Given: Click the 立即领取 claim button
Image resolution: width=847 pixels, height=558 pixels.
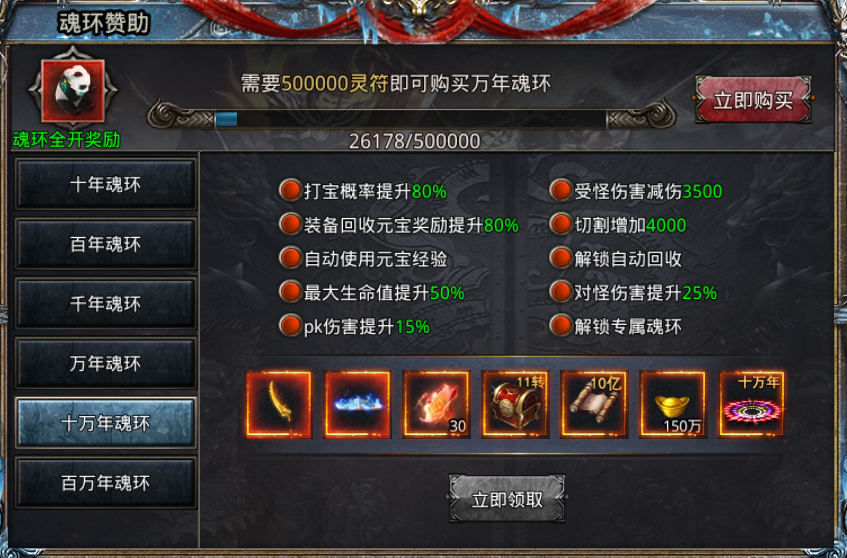Looking at the screenshot, I should pyautogui.click(x=507, y=499).
